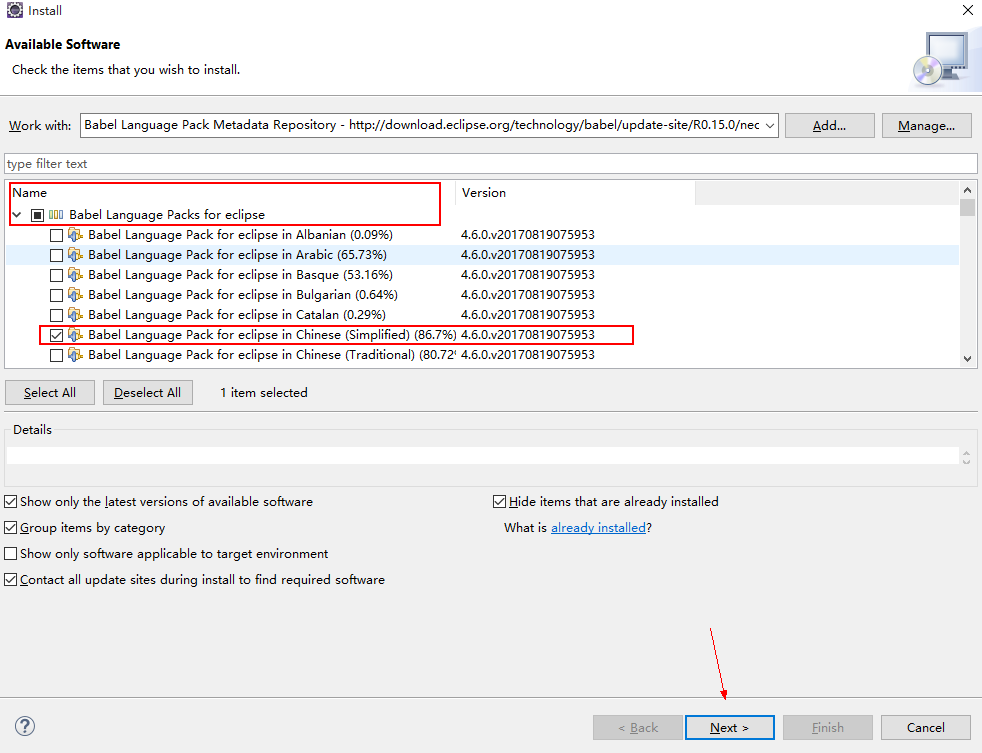Toggle Show only the latest versions checkbox
This screenshot has width=982, height=753.
pos(11,502)
